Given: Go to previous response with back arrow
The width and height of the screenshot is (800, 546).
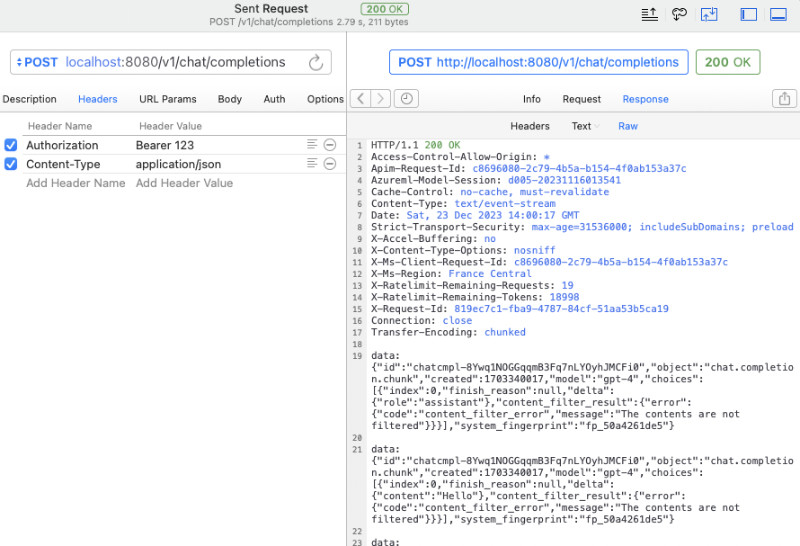Looking at the screenshot, I should tap(359, 99).
